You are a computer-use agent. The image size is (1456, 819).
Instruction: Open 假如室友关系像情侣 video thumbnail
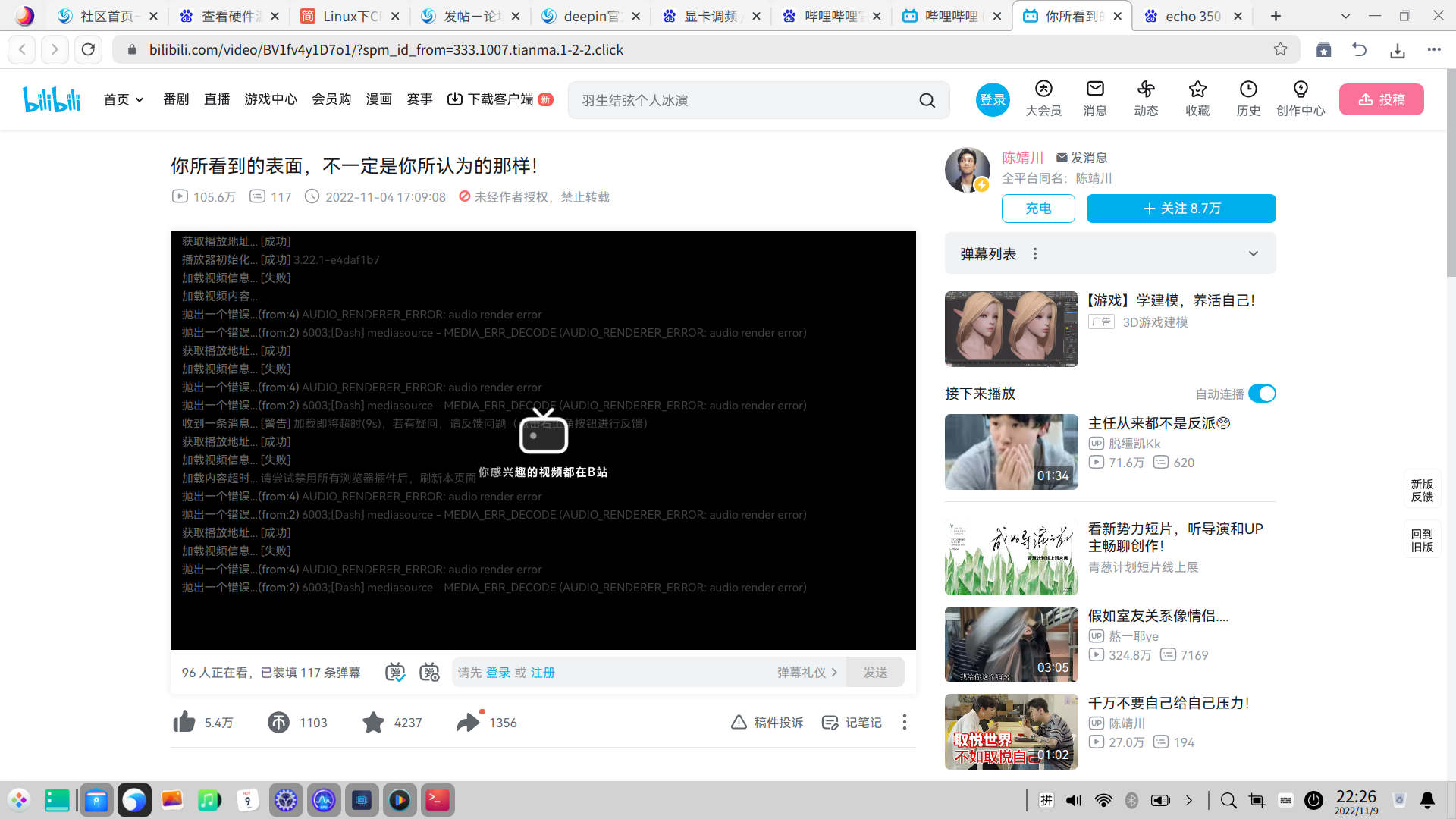pyautogui.click(x=1011, y=644)
